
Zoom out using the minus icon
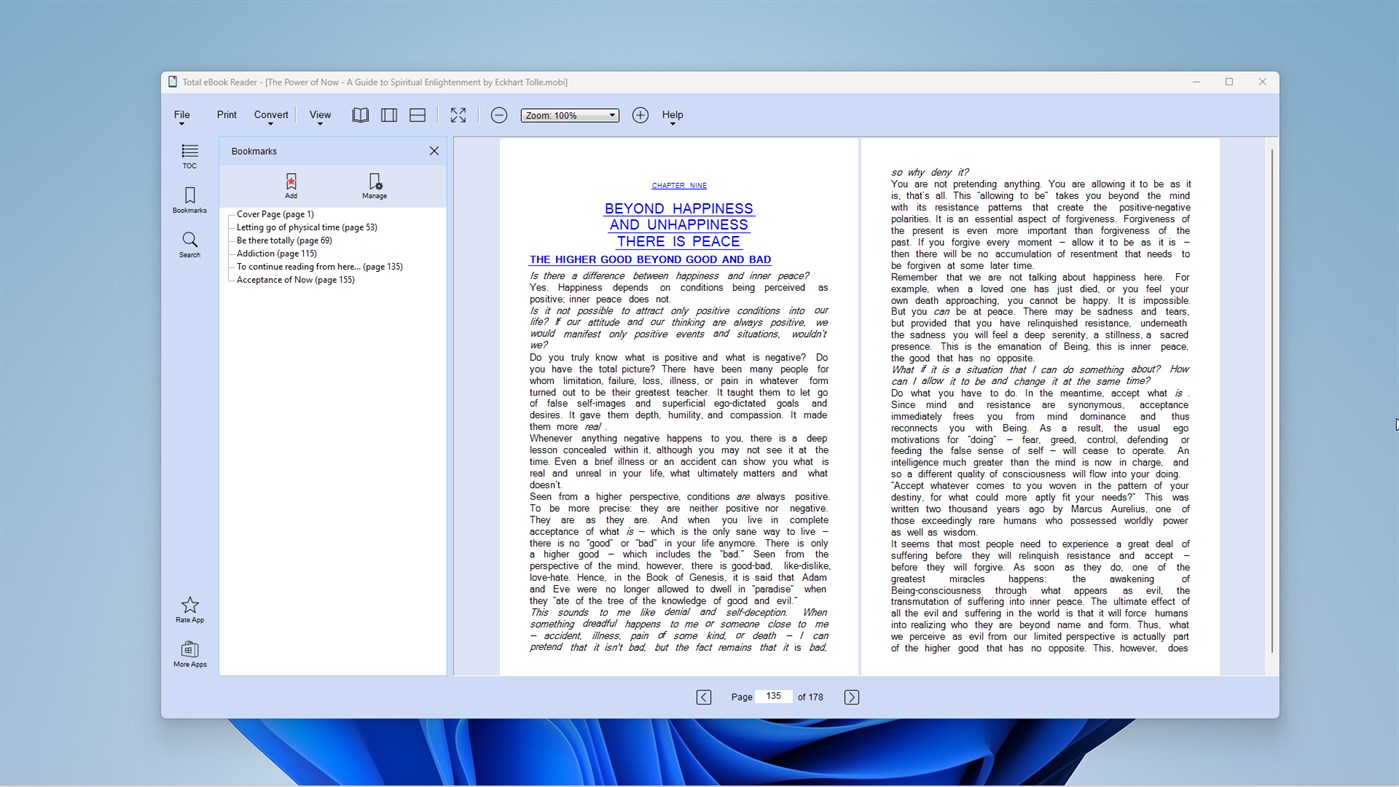coord(499,114)
